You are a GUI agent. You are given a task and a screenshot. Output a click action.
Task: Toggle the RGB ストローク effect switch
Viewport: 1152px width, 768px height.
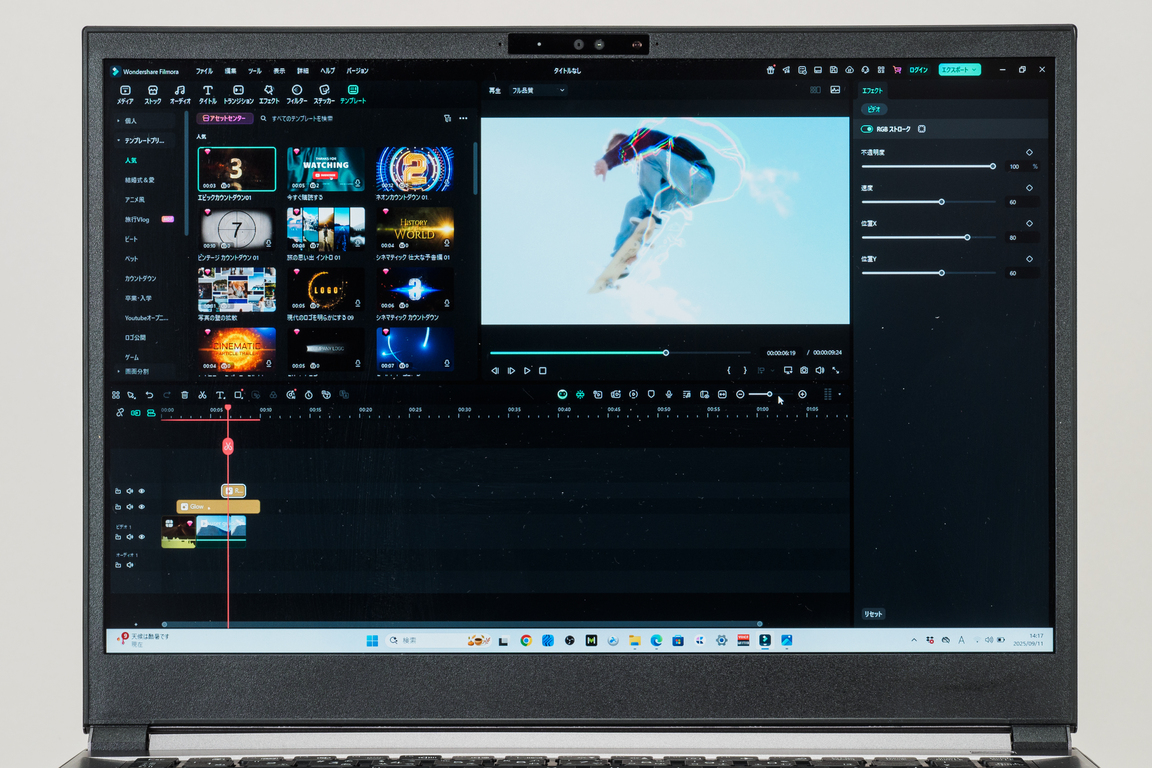[x=867, y=129]
